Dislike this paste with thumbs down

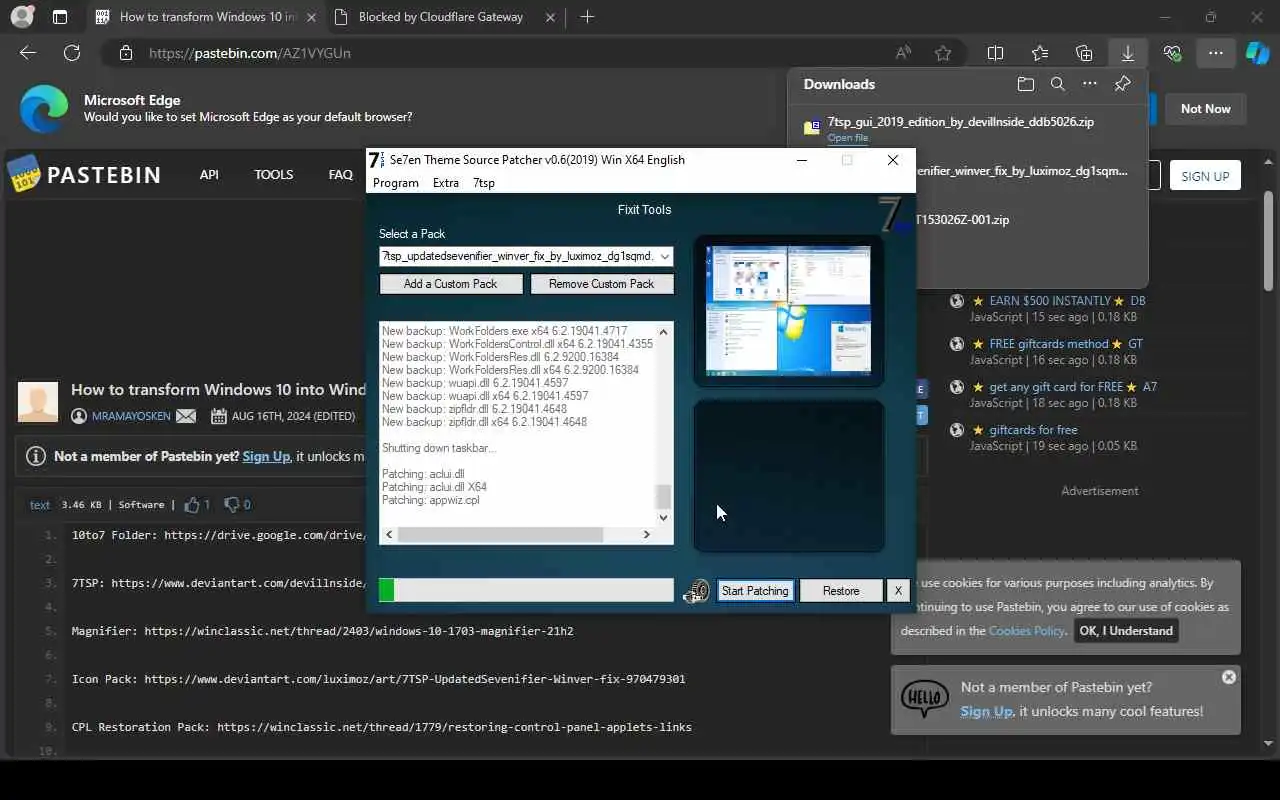coord(231,504)
